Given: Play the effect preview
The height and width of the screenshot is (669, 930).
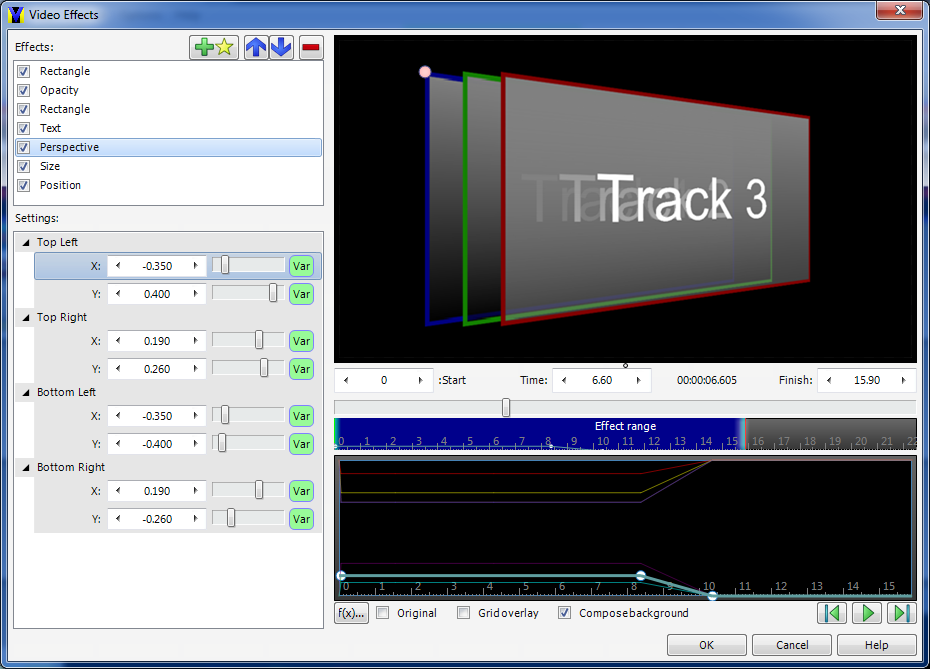Looking at the screenshot, I should coord(867,613).
